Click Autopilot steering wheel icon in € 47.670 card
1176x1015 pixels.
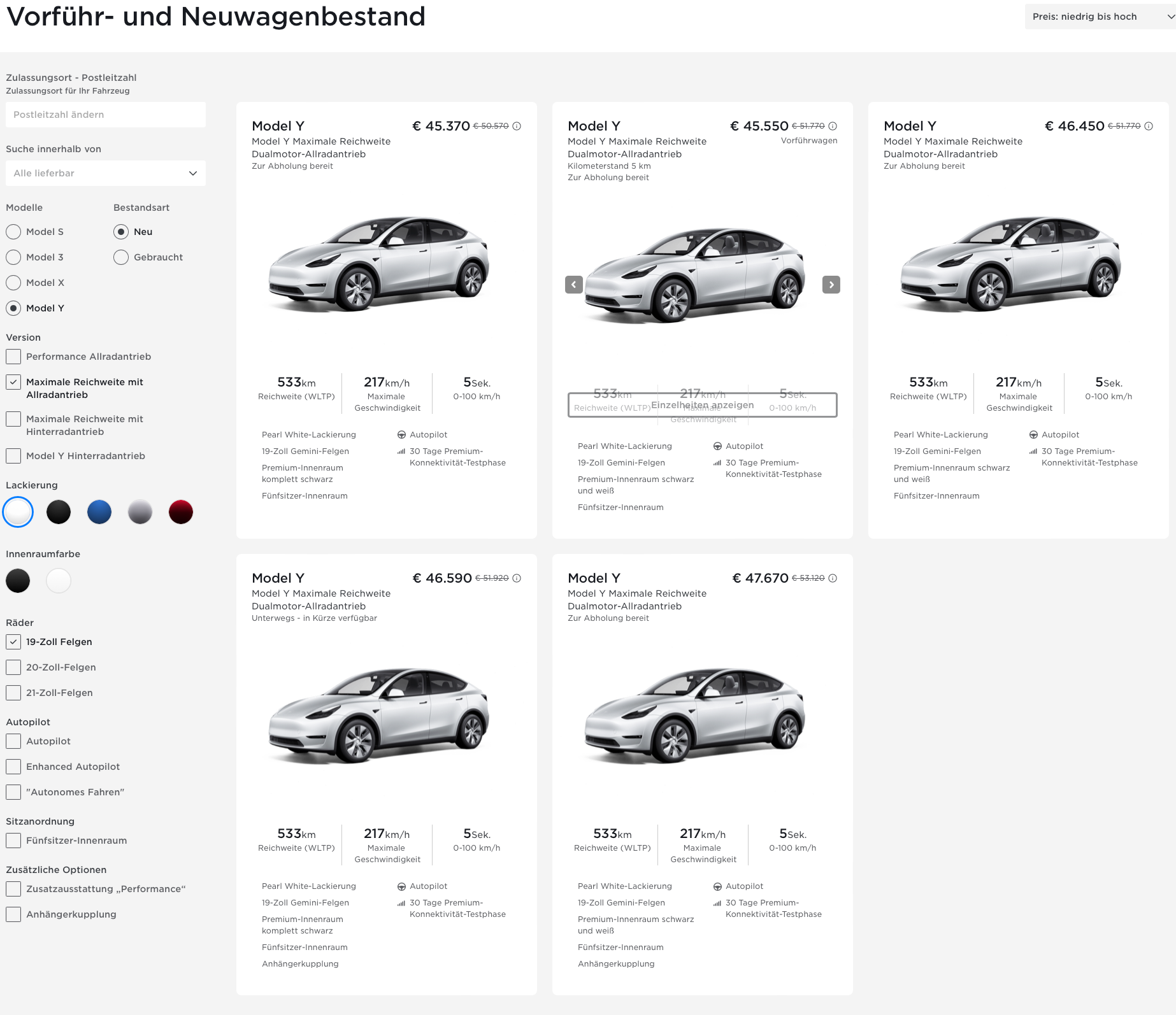[717, 886]
